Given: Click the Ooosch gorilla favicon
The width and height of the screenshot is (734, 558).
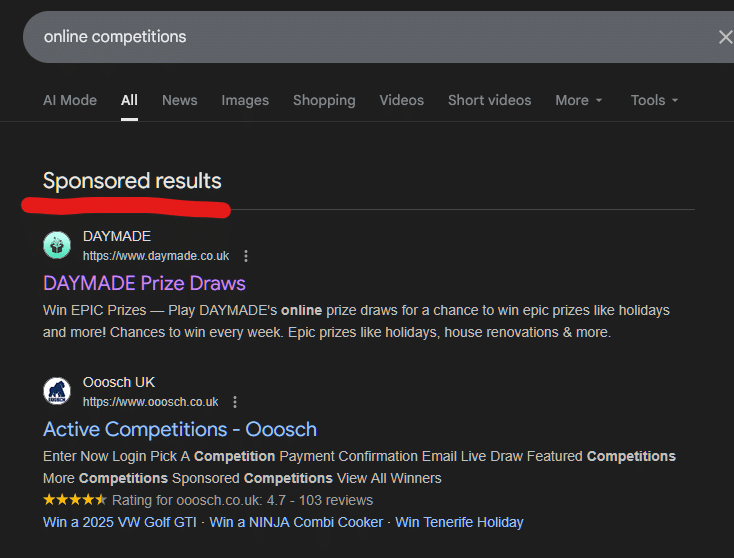Looking at the screenshot, I should (57, 391).
